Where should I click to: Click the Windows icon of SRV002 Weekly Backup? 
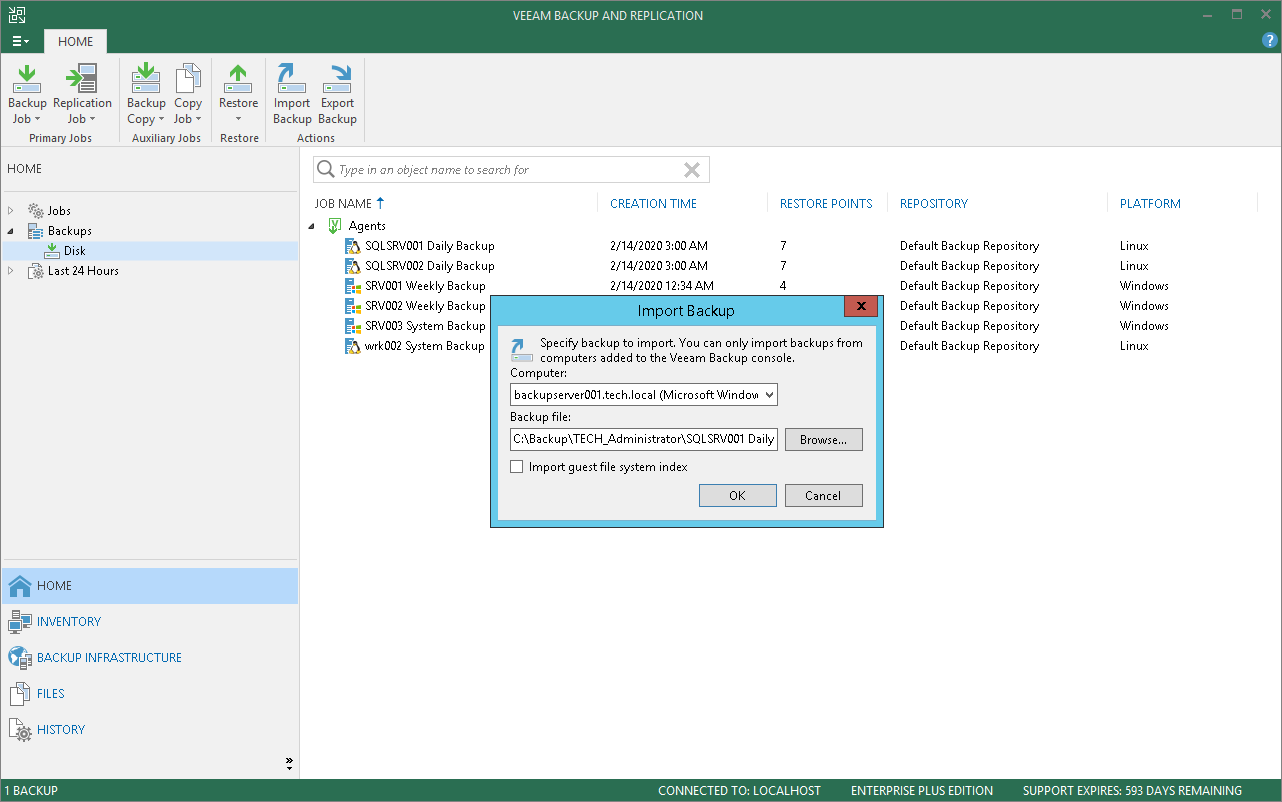pyautogui.click(x=352, y=306)
